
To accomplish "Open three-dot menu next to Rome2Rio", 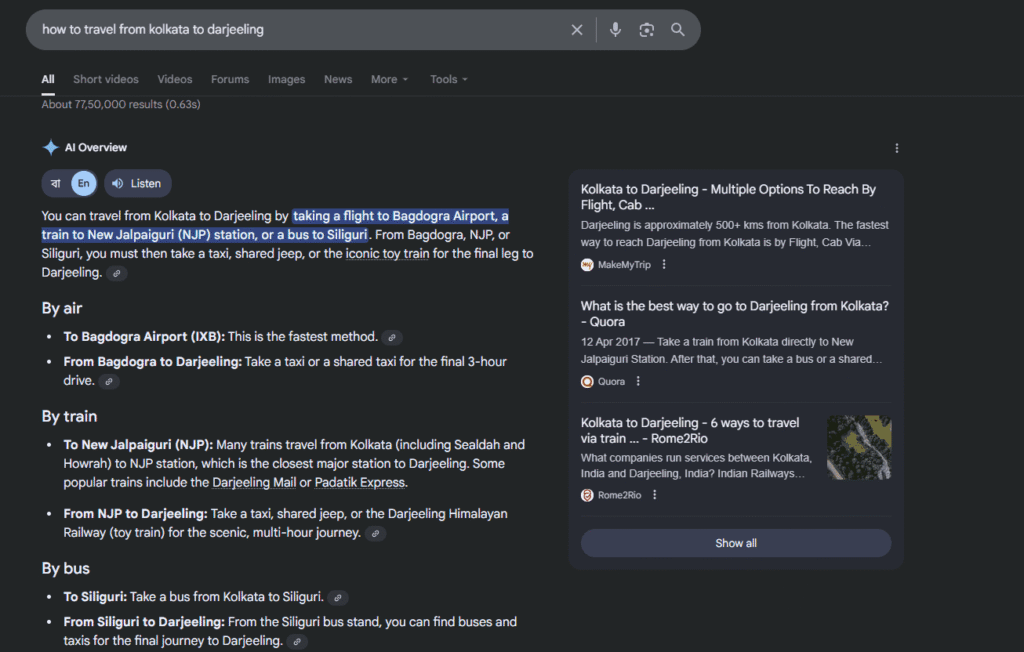I will coord(655,495).
